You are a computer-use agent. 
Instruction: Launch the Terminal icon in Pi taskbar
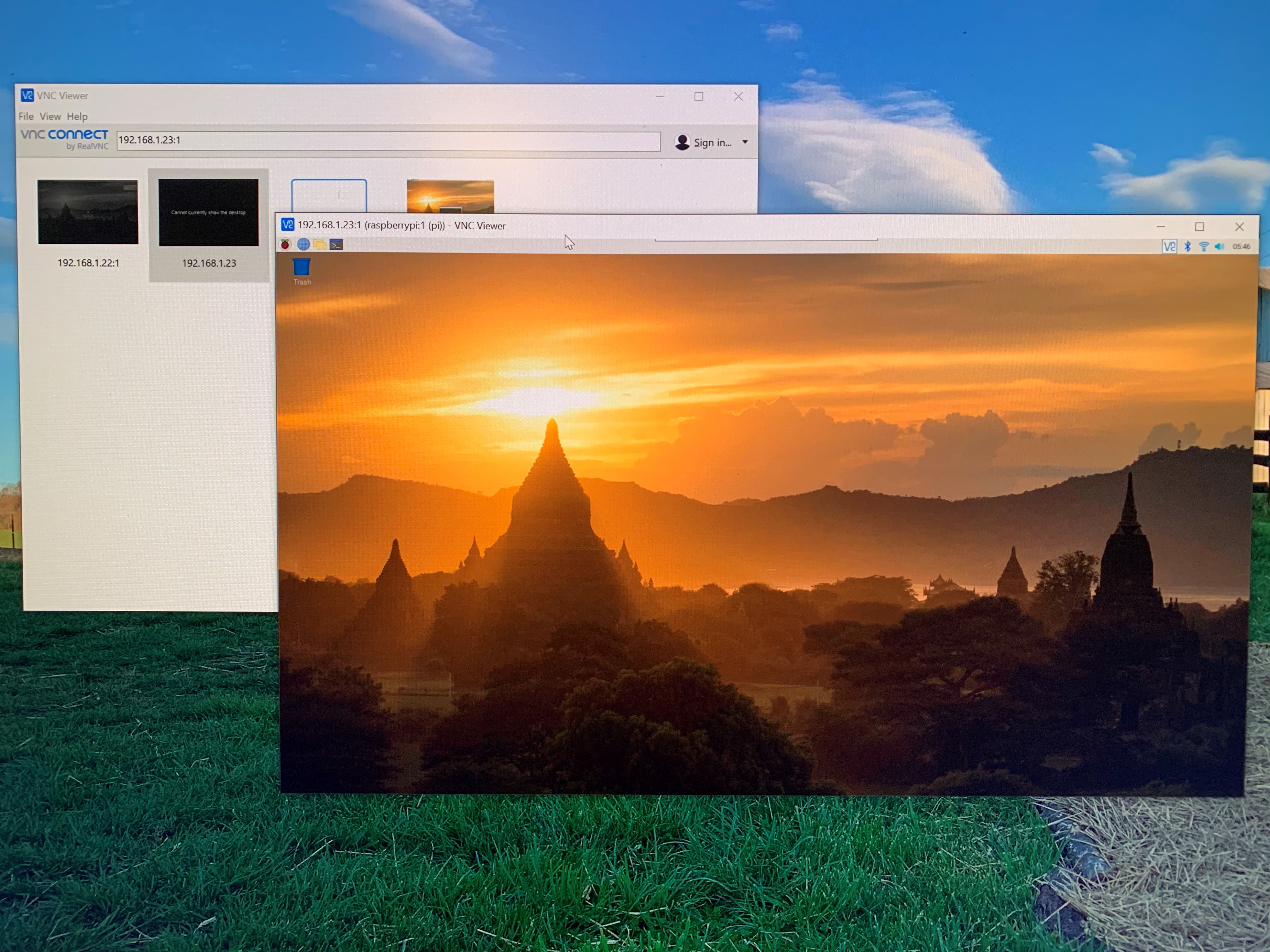pos(336,245)
